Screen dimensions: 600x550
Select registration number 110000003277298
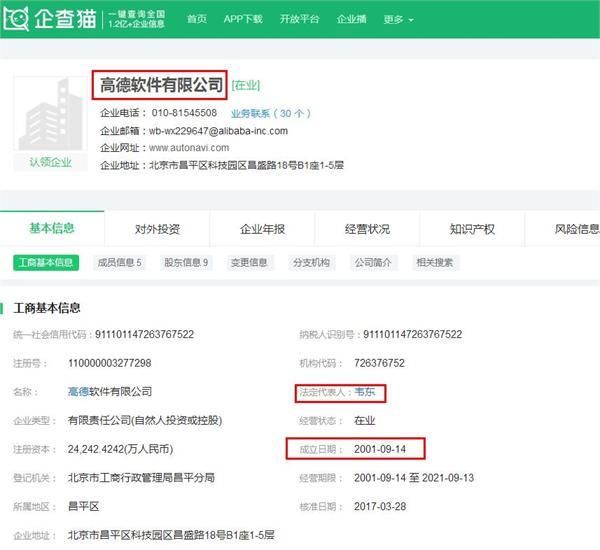[109, 363]
